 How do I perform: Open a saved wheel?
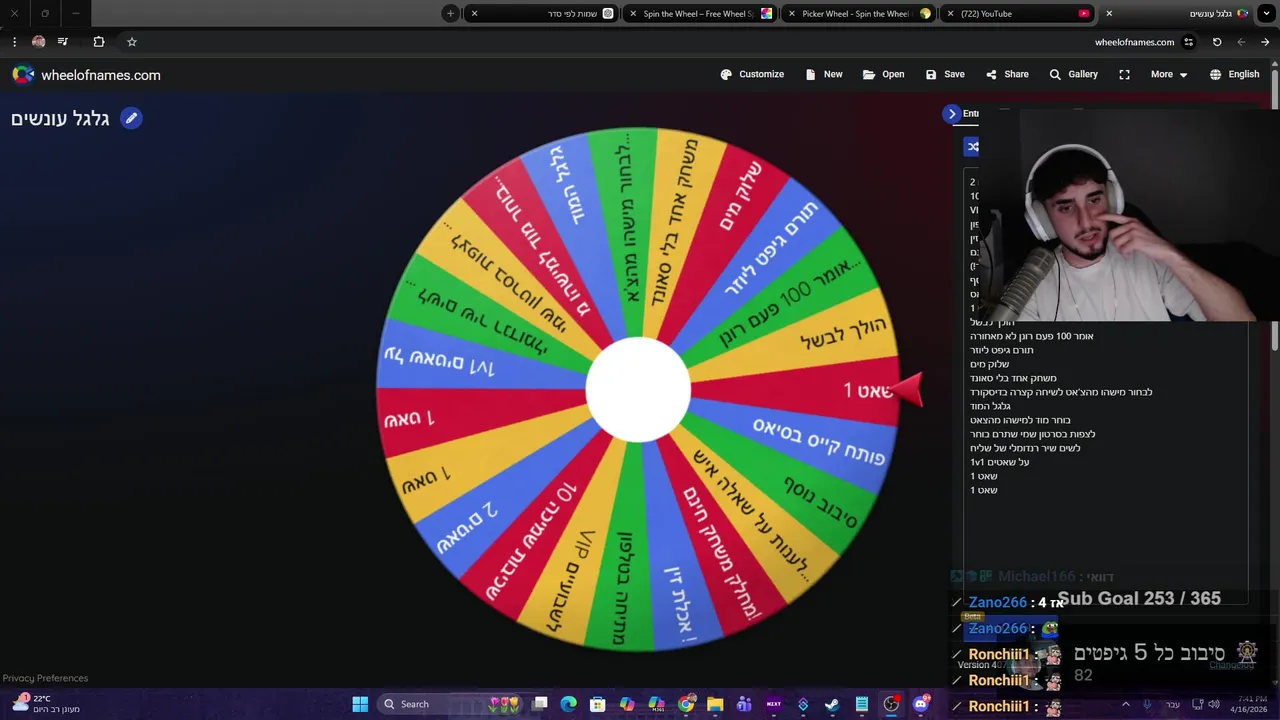883,74
